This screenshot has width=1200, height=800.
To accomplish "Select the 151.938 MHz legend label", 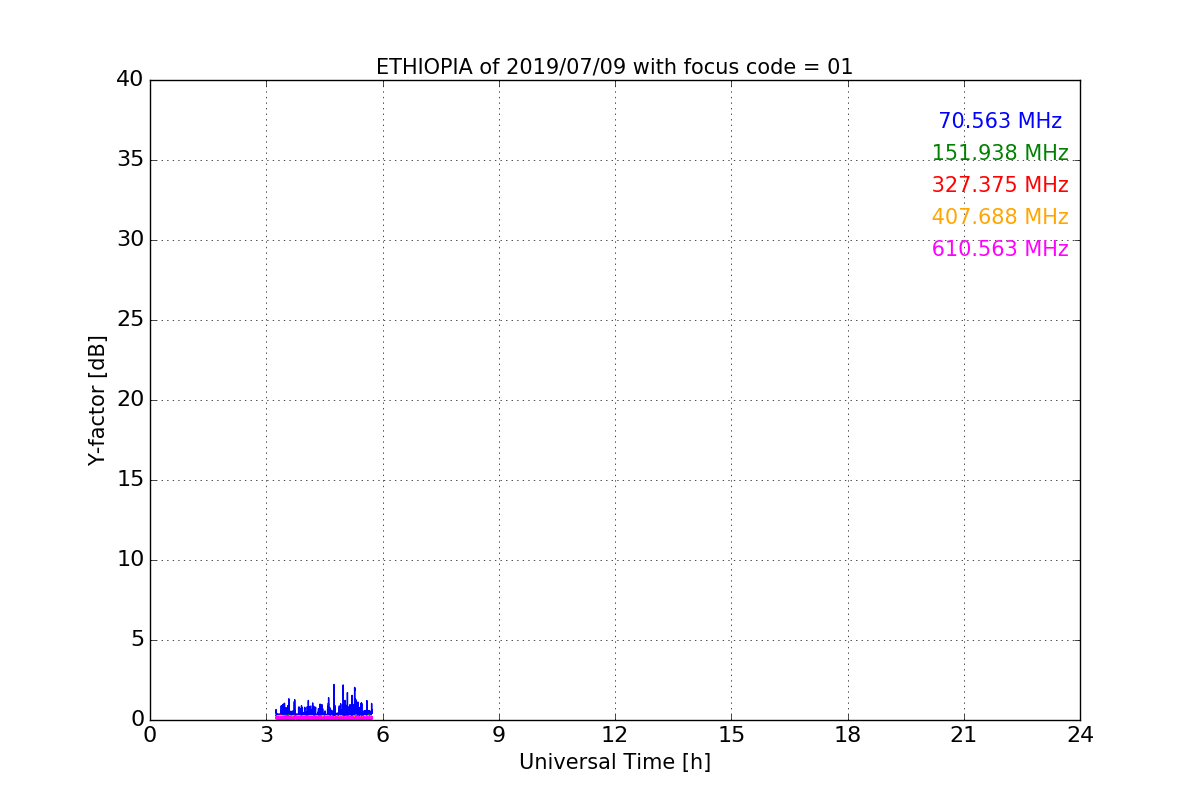I will tap(1000, 153).
